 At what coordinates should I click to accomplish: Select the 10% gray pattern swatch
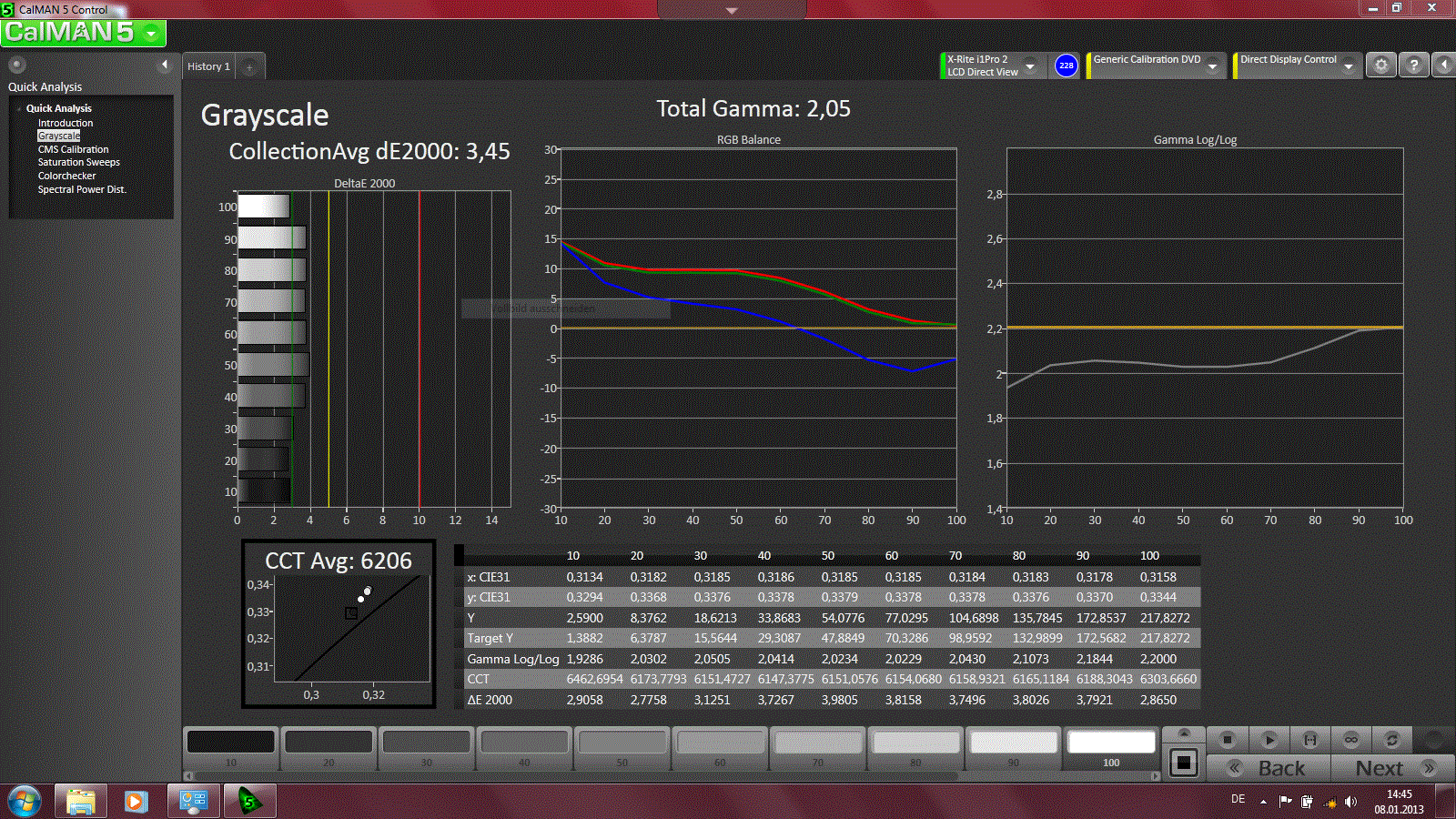point(231,748)
